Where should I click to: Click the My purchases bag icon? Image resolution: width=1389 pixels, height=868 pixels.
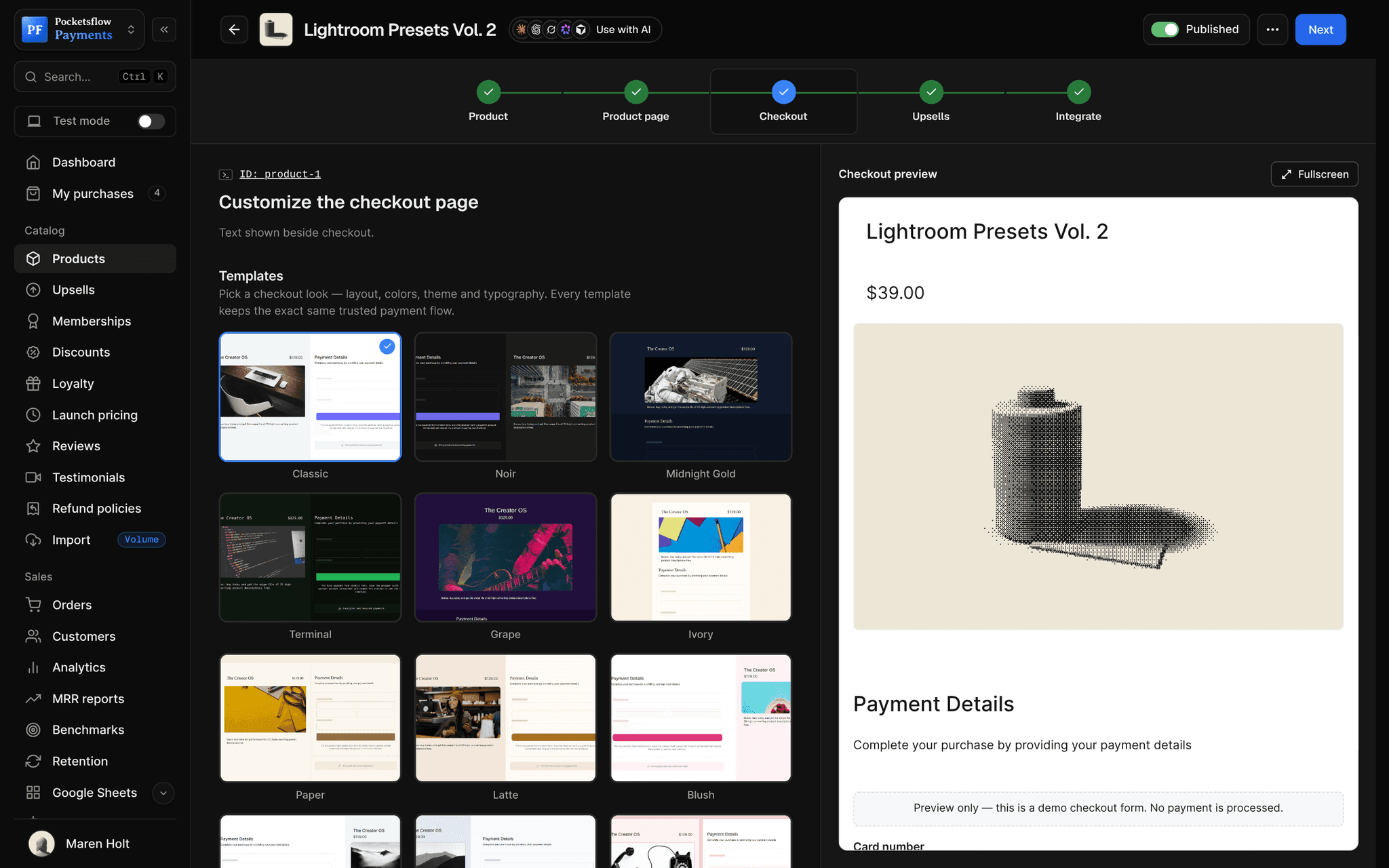tap(33, 193)
